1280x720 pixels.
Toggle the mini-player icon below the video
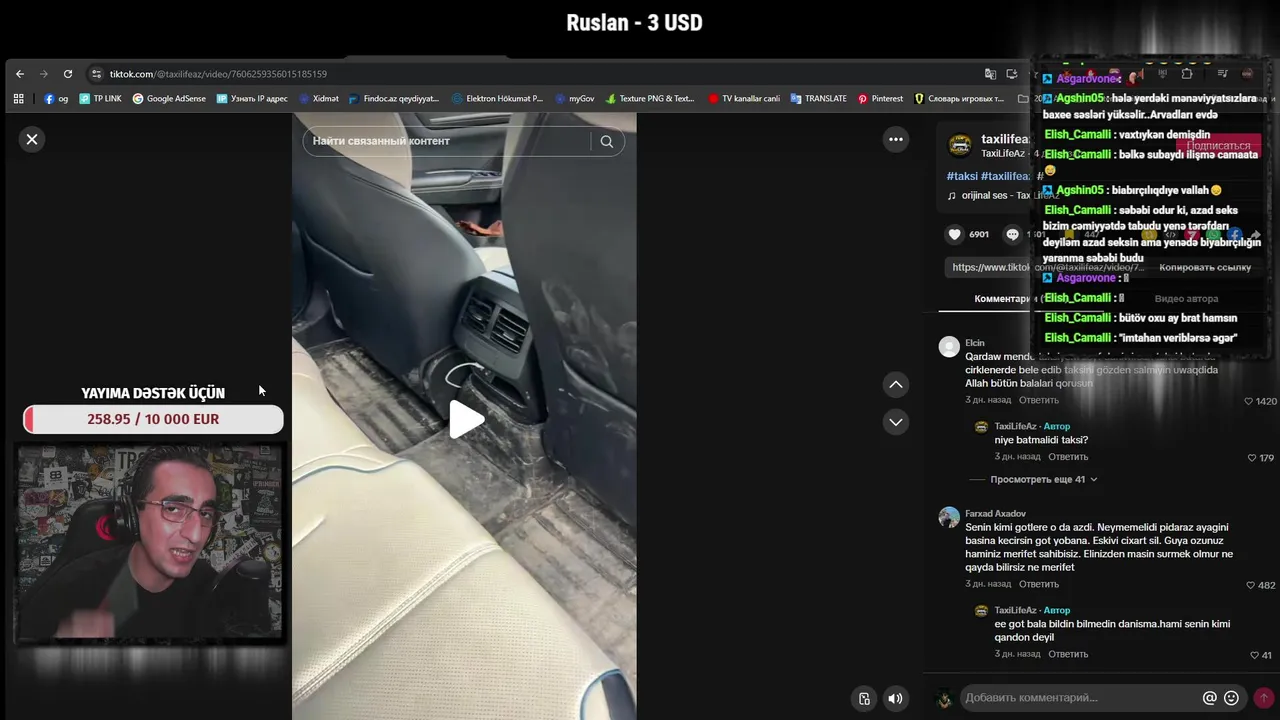tap(865, 699)
